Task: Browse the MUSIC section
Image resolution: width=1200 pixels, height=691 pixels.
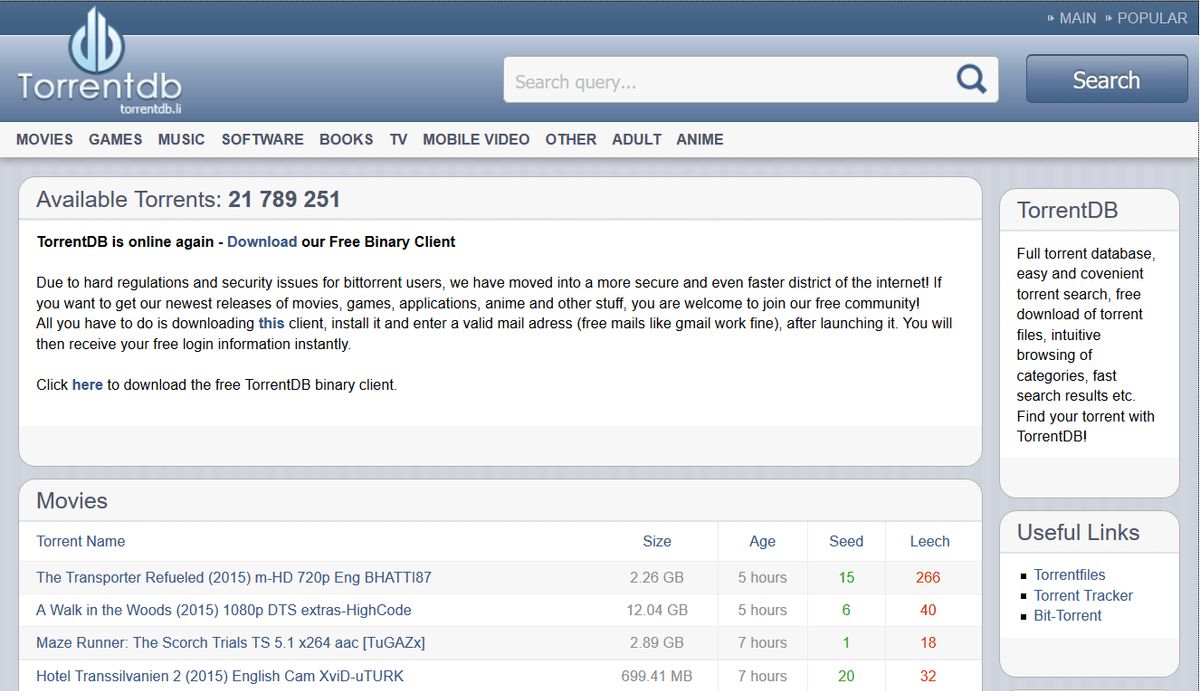Action: point(181,139)
